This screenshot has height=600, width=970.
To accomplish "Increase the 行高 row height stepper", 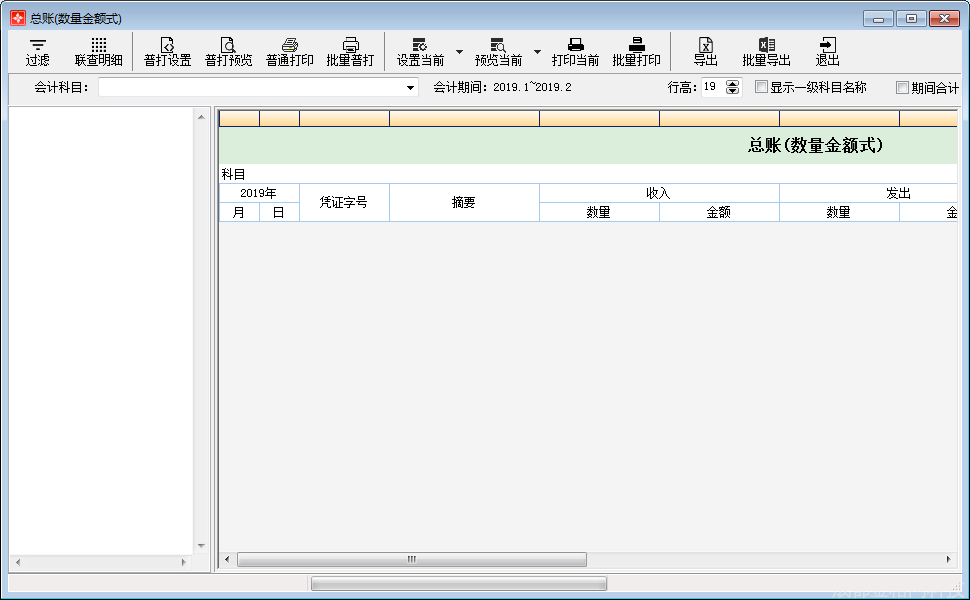I will coord(733,84).
